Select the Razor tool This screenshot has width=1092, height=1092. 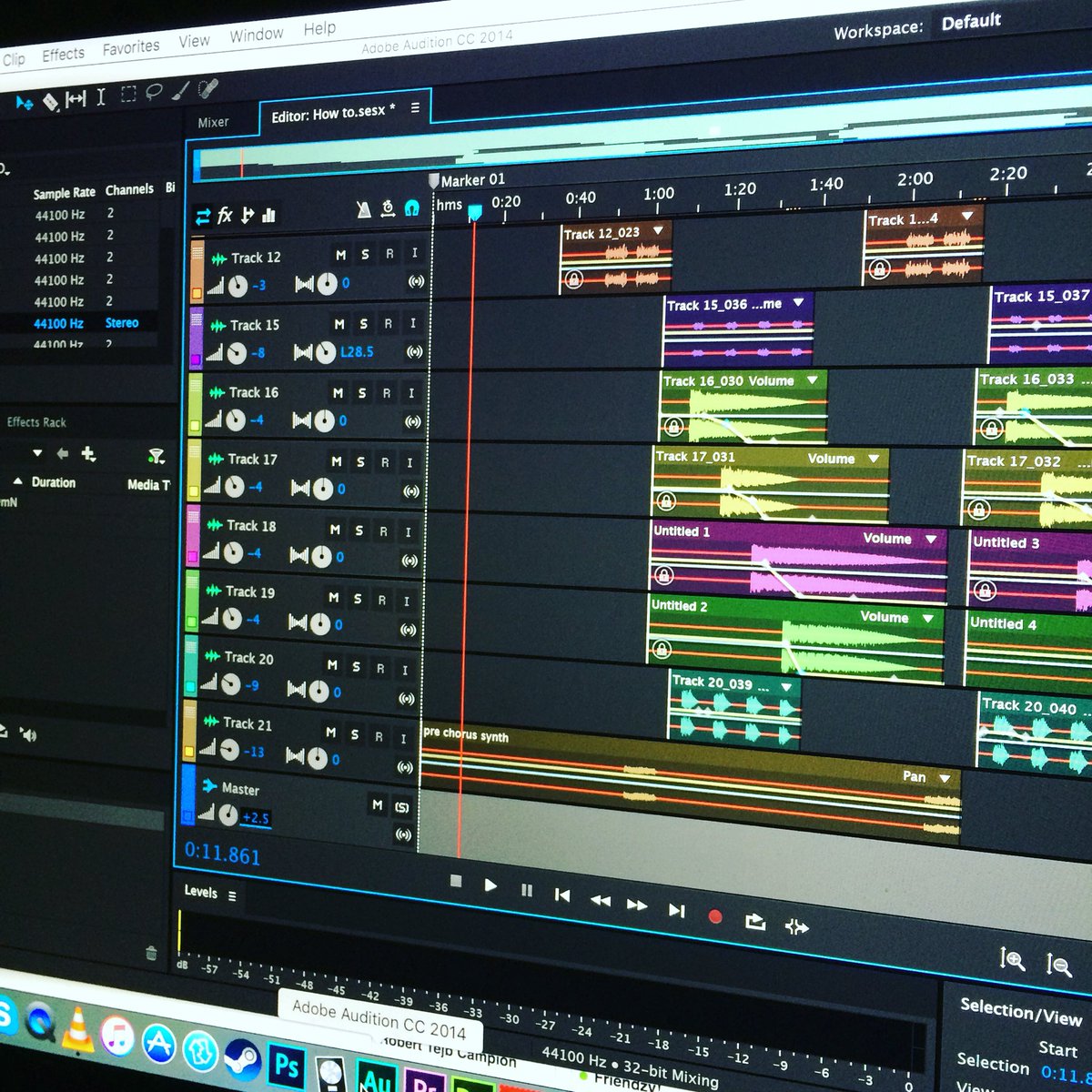pos(50,101)
